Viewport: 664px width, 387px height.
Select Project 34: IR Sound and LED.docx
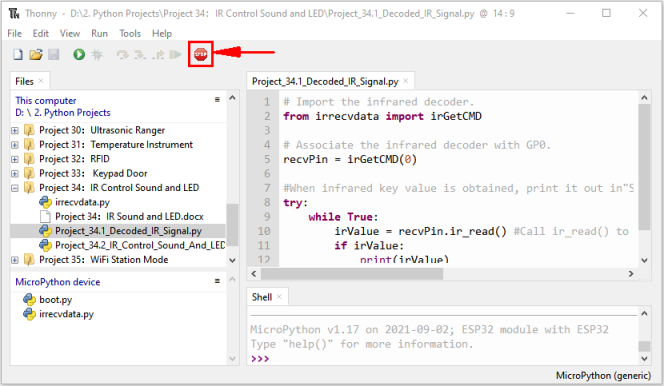(x=129, y=217)
